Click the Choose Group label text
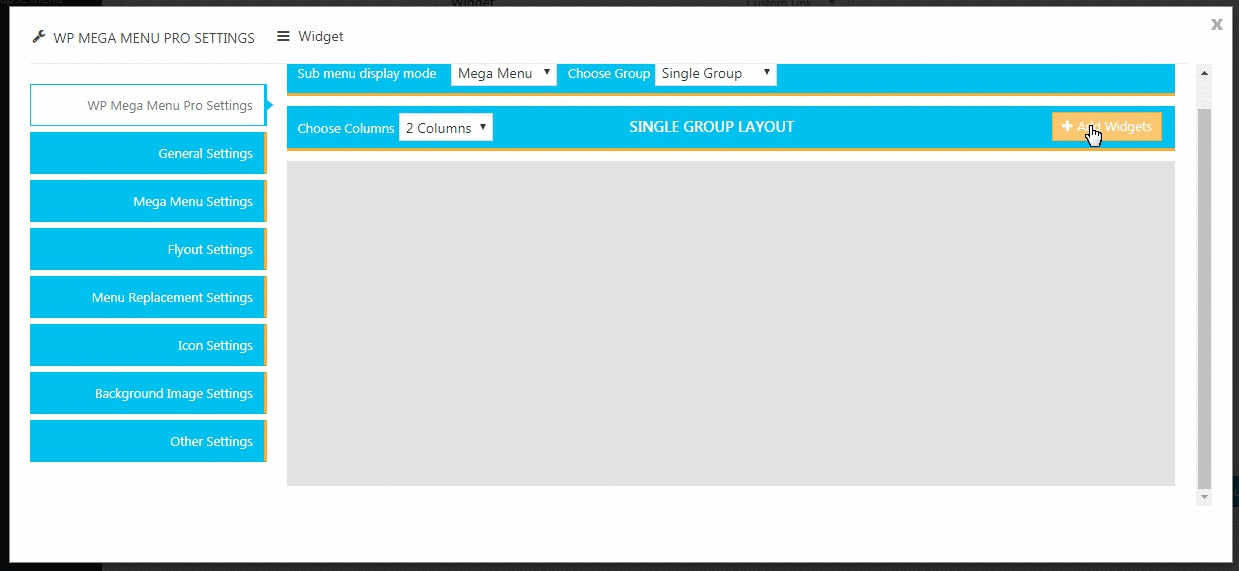This screenshot has width=1239, height=571. tap(609, 73)
